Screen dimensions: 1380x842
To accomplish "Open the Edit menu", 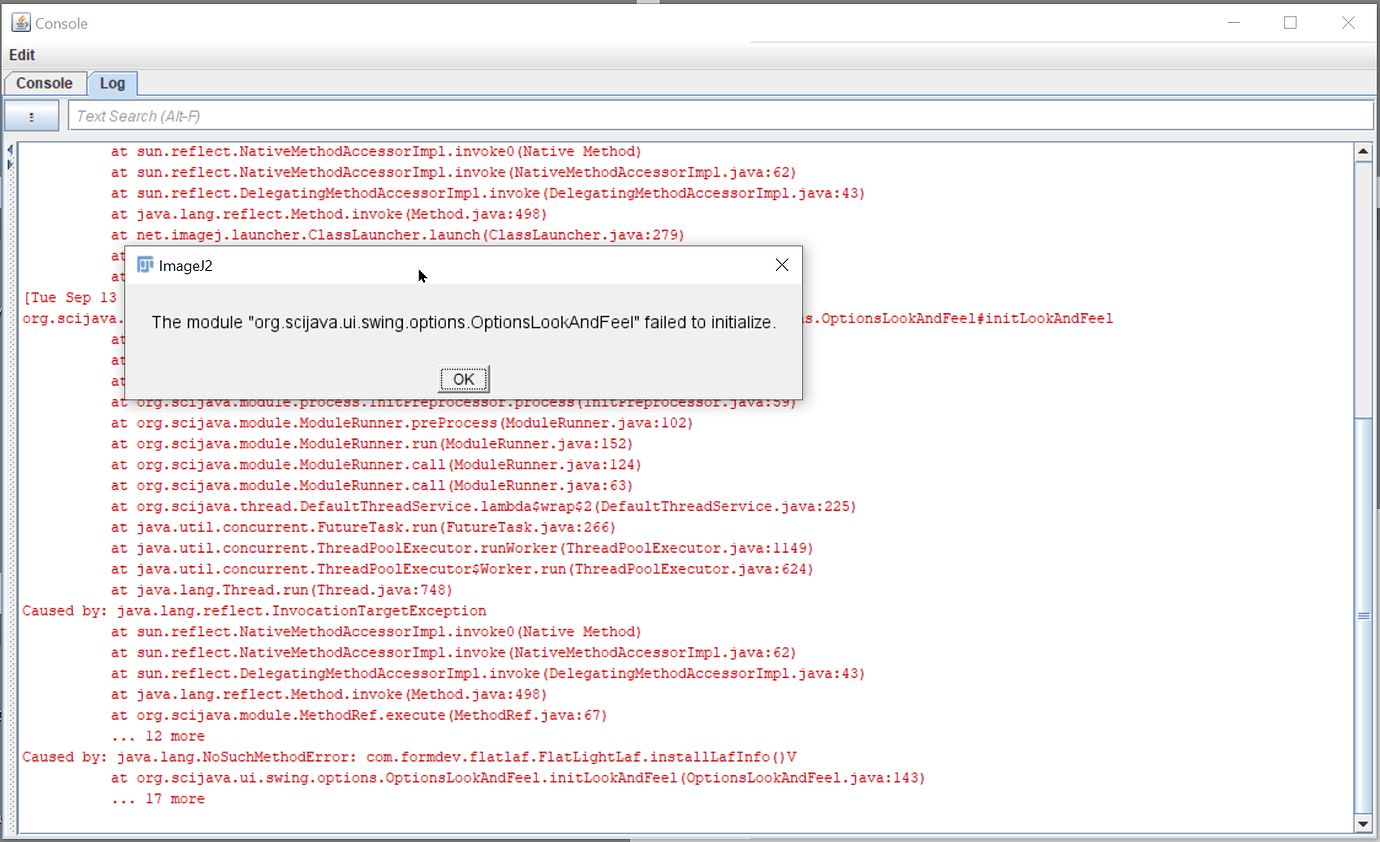I will pos(21,55).
